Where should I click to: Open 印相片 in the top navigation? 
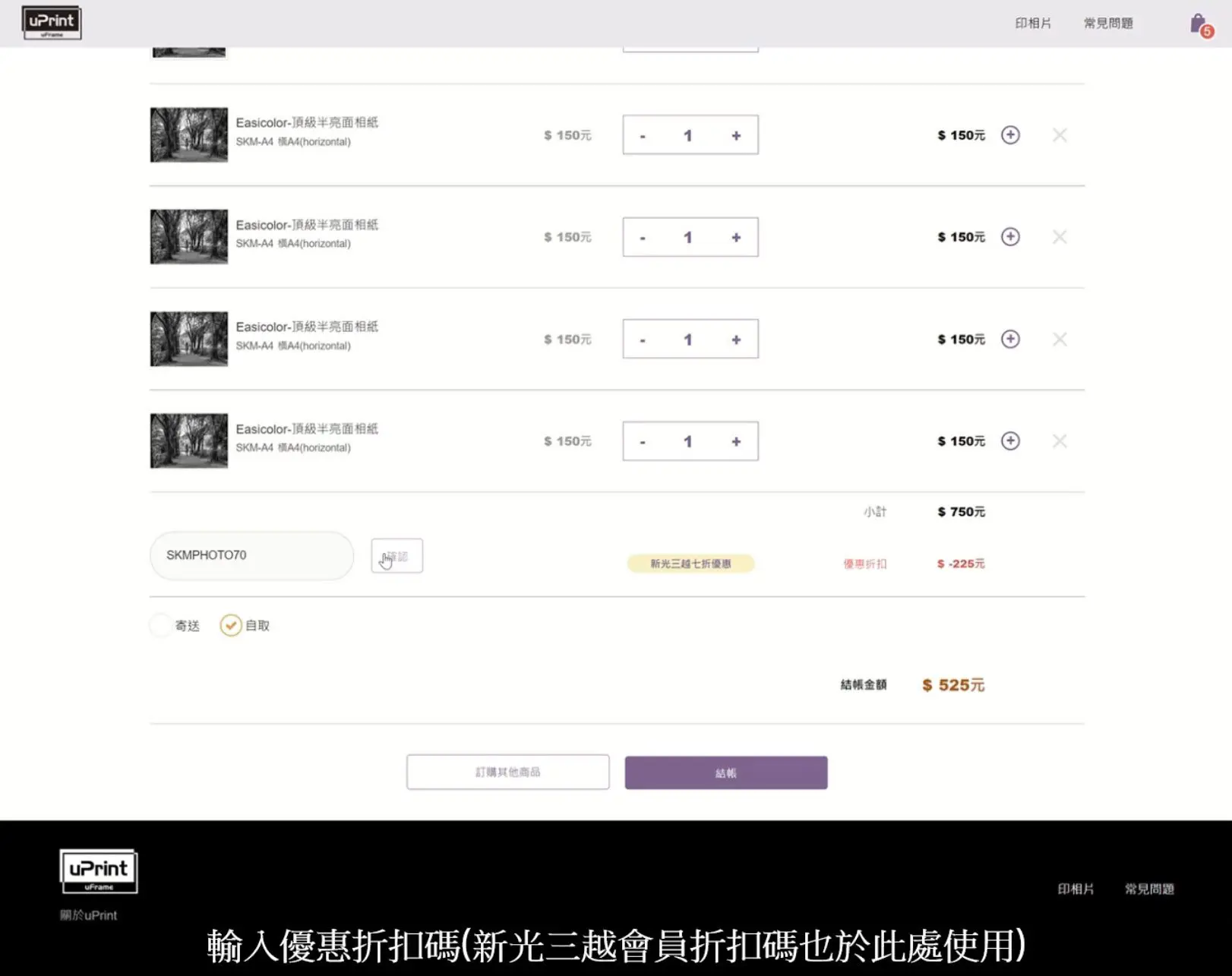click(x=1033, y=24)
